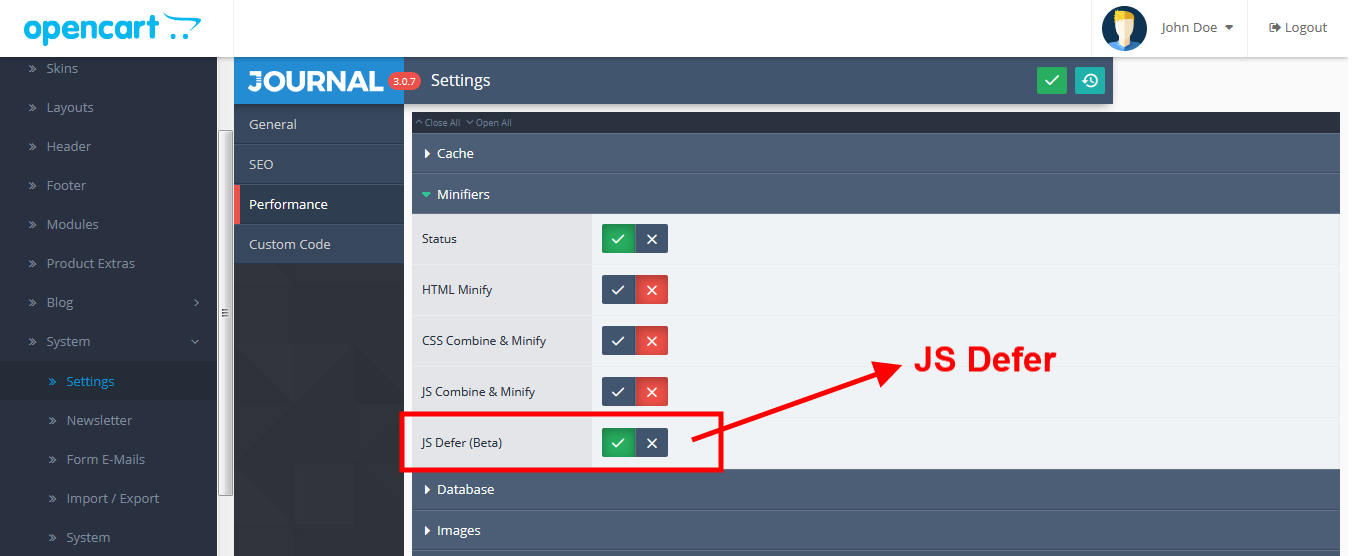This screenshot has height=556, width=1361.
Task: Select the Performance settings tab
Action: pyautogui.click(x=319, y=204)
